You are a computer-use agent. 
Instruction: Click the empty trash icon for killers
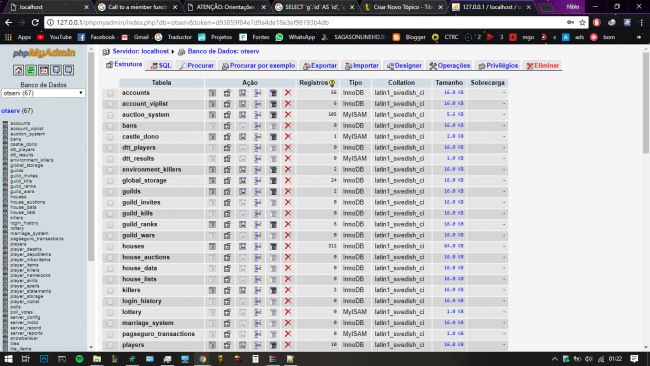[273, 290]
